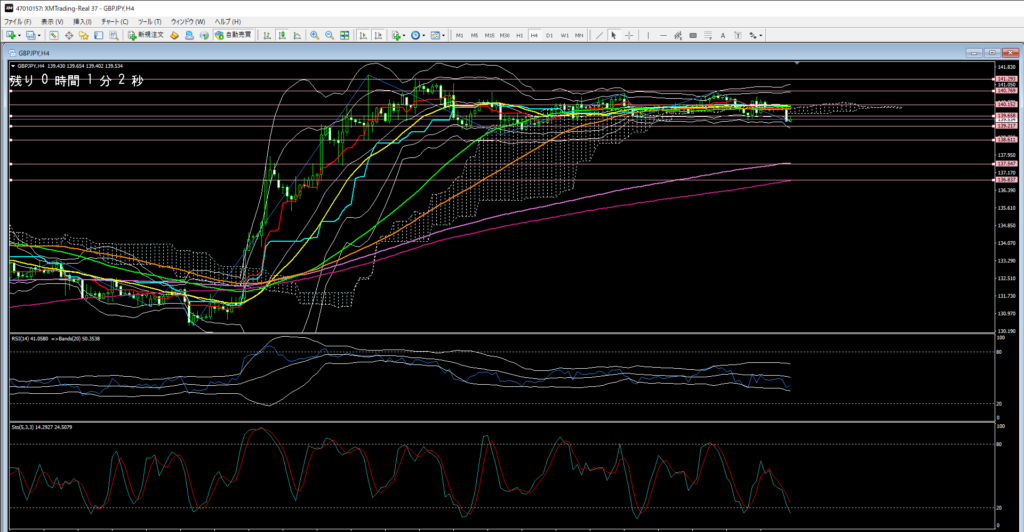Switch timeframe to M1
Viewport: 1024px width, 532px height.
coord(459,35)
